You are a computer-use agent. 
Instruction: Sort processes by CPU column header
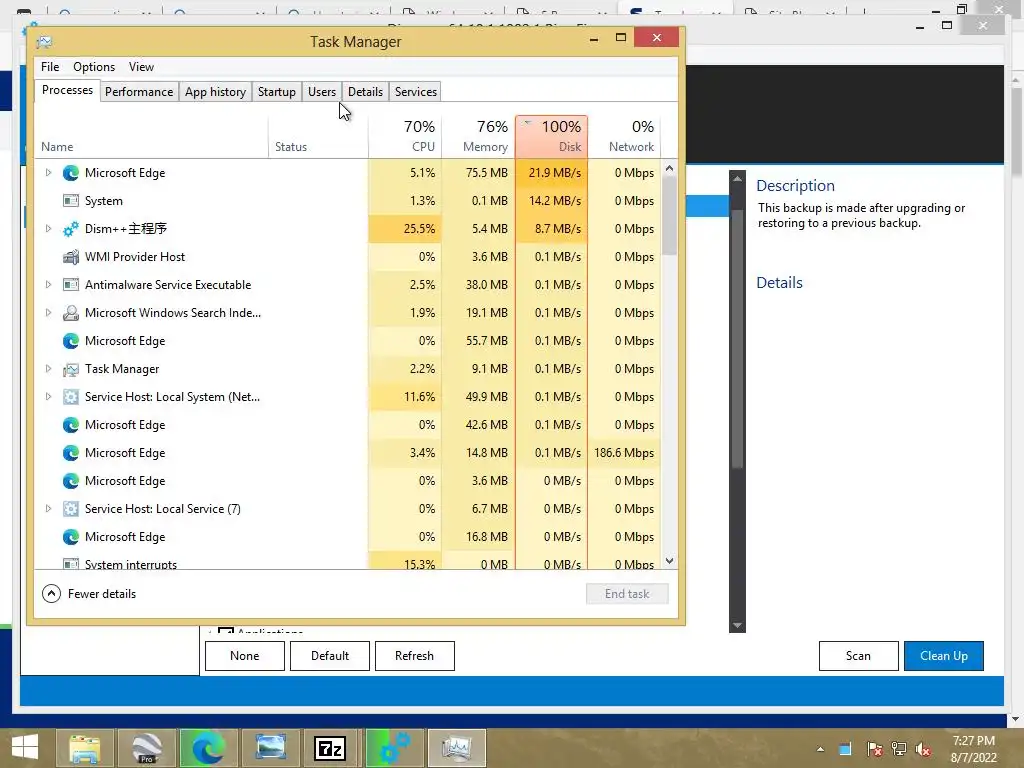[406, 136]
